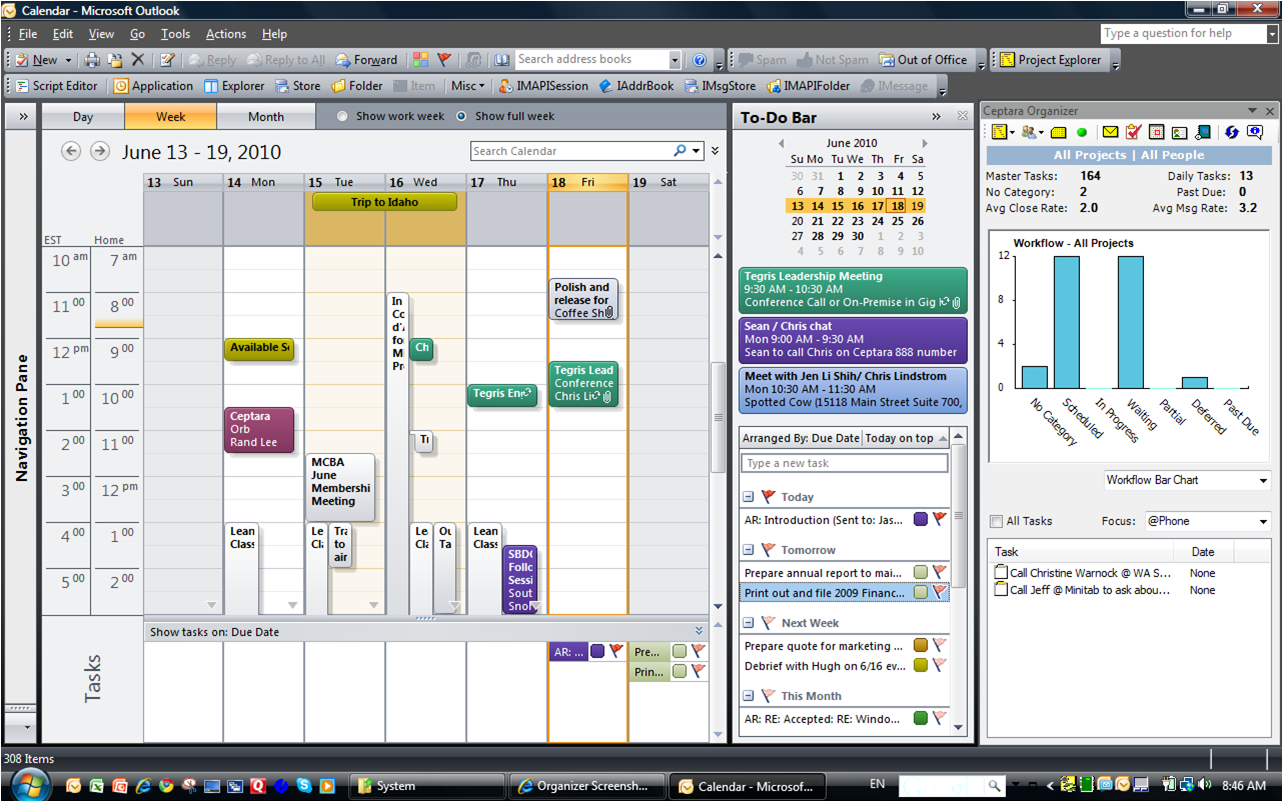Click the Out of Office button
The image size is (1283, 802).
pyautogui.click(x=923, y=60)
